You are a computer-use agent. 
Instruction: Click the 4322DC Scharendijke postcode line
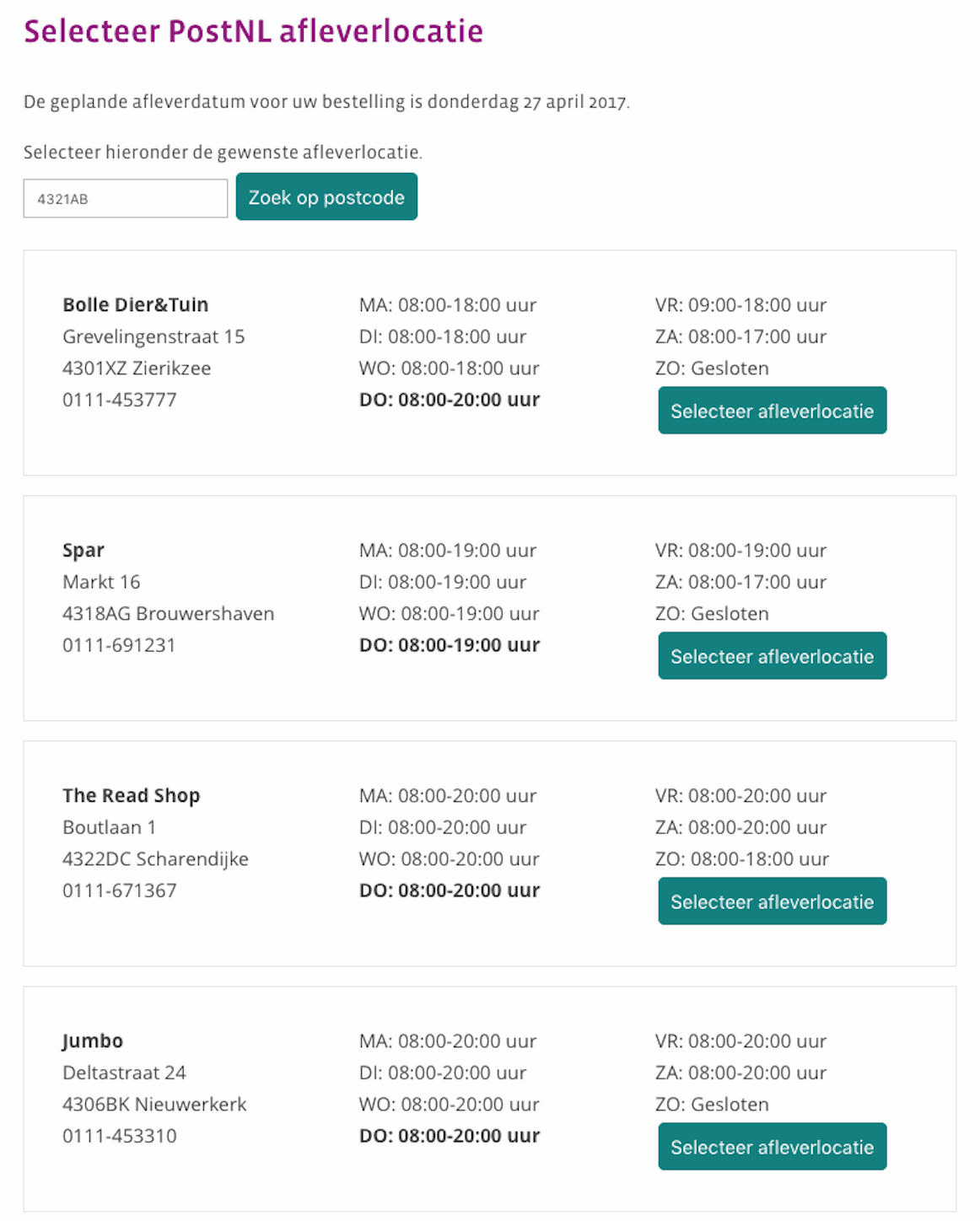pyautogui.click(x=155, y=859)
